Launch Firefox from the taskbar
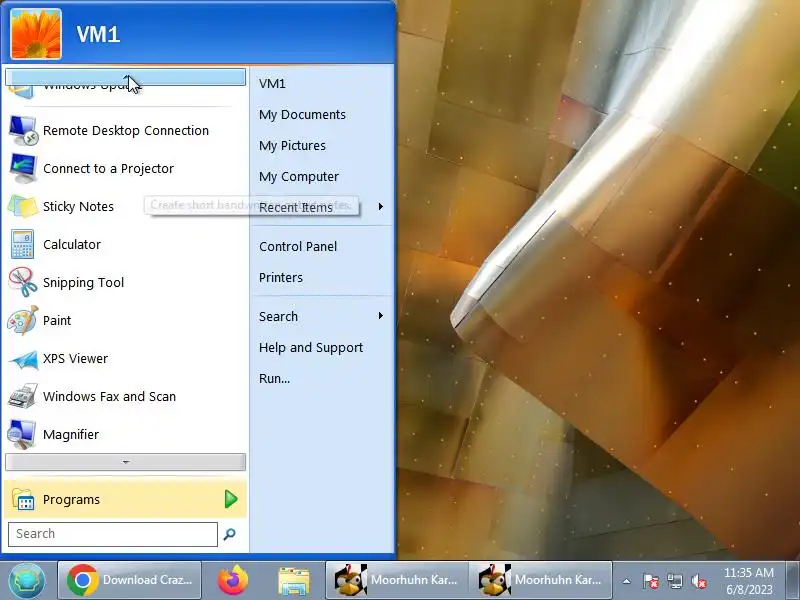Image resolution: width=800 pixels, height=600 pixels. point(233,580)
